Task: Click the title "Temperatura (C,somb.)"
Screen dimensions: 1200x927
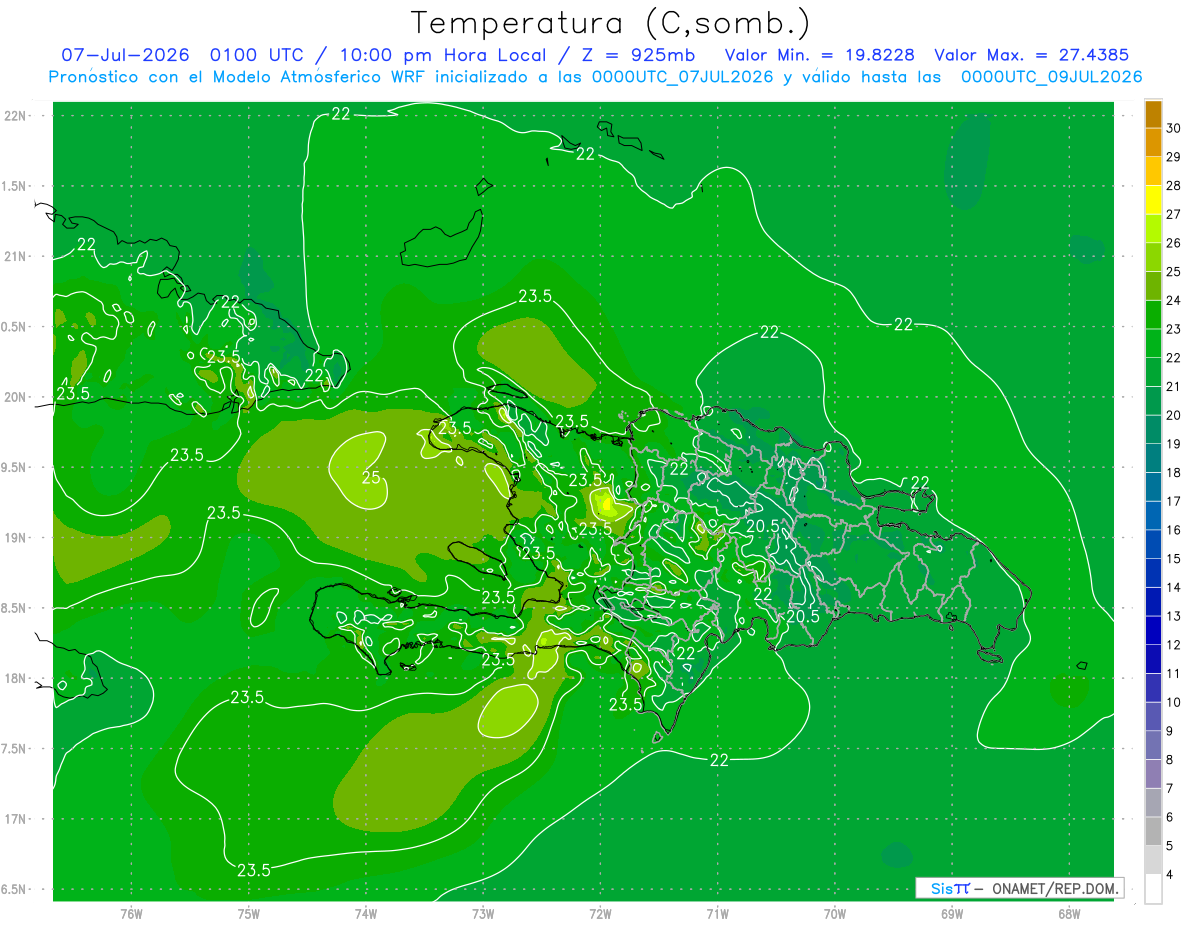Action: pyautogui.click(x=610, y=23)
